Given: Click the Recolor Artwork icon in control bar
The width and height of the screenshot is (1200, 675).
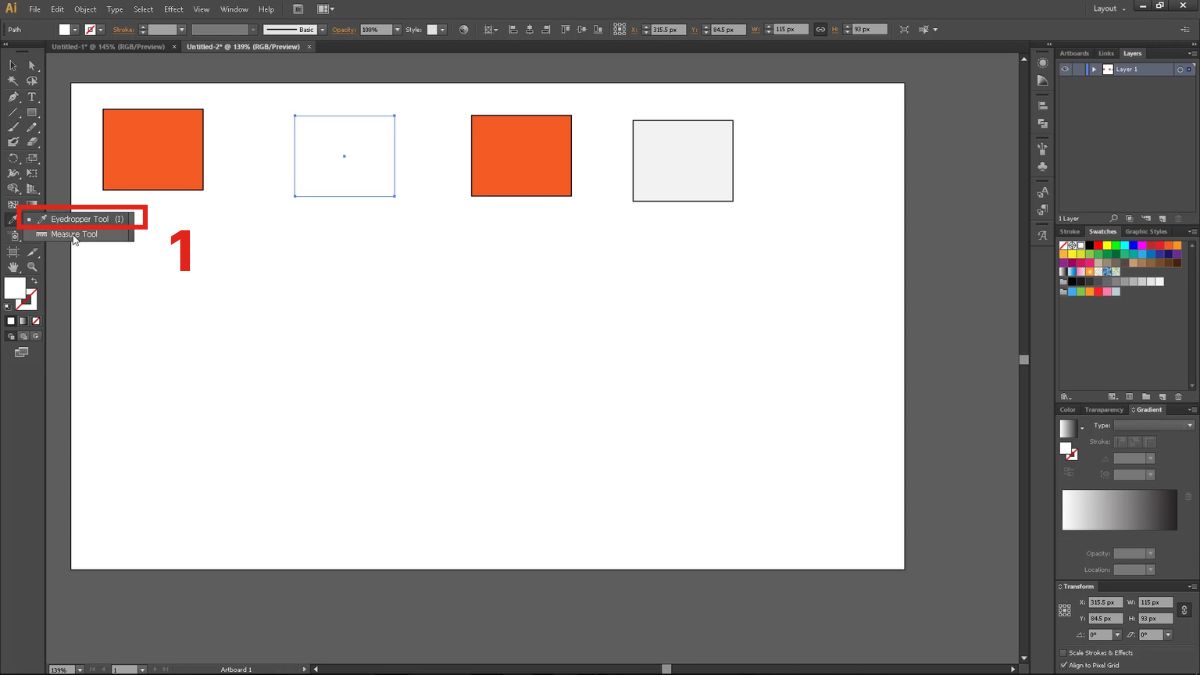Looking at the screenshot, I should coord(463,30).
